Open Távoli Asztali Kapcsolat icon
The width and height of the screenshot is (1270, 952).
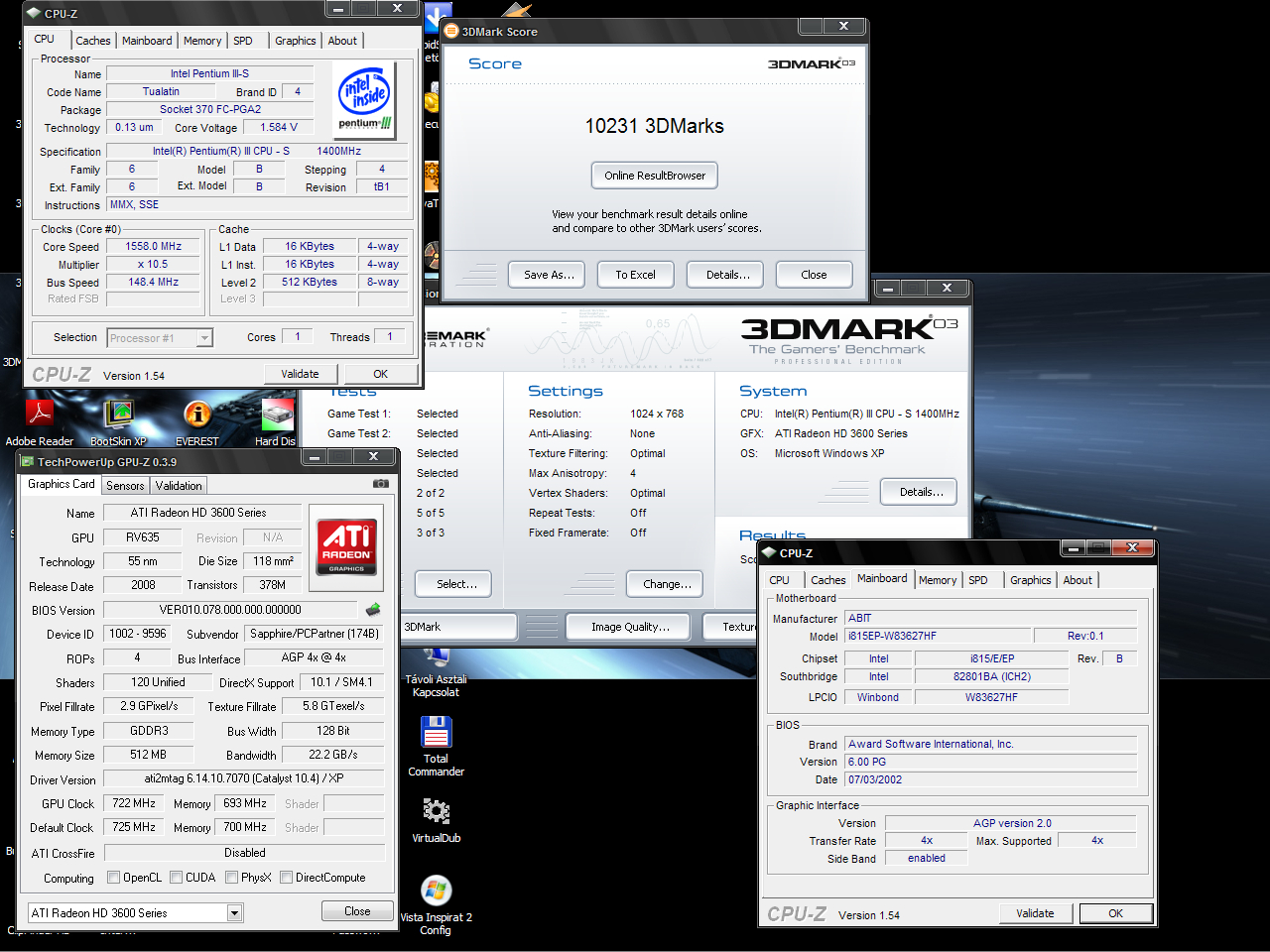point(436,674)
